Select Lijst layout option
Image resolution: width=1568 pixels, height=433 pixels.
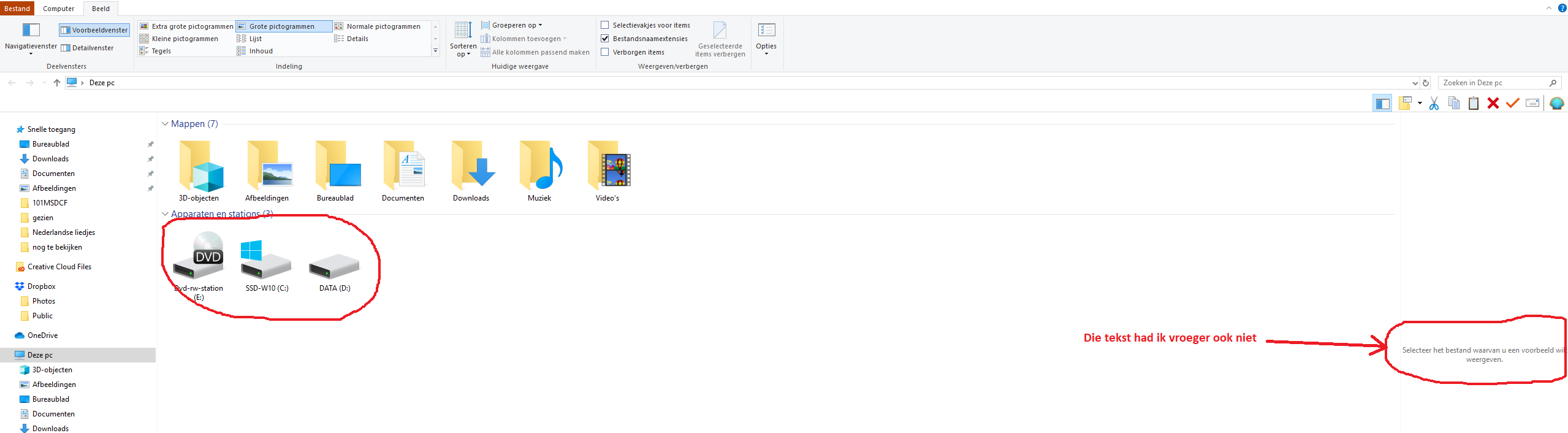pos(249,39)
